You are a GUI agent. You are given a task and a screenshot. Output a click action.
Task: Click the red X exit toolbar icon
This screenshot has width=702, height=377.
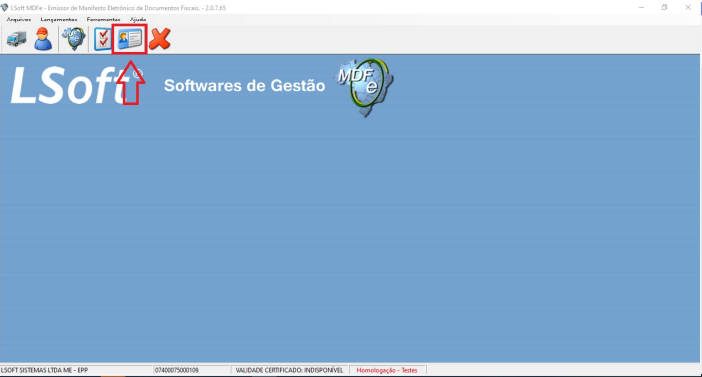(160, 39)
